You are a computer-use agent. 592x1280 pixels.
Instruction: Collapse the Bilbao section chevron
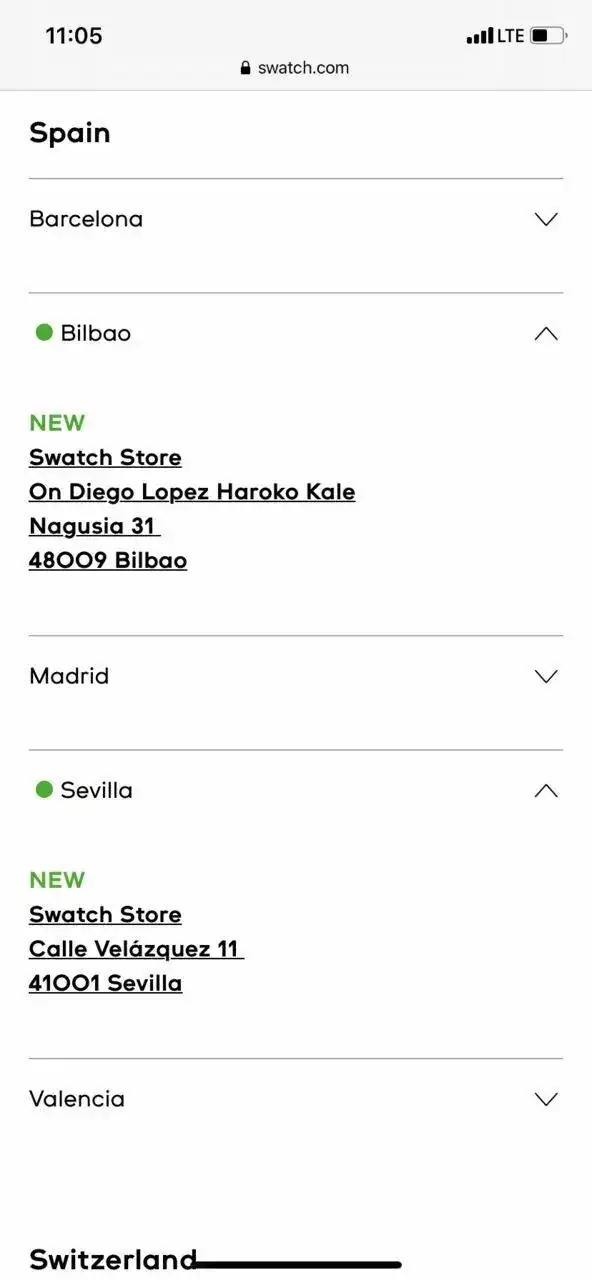point(546,334)
